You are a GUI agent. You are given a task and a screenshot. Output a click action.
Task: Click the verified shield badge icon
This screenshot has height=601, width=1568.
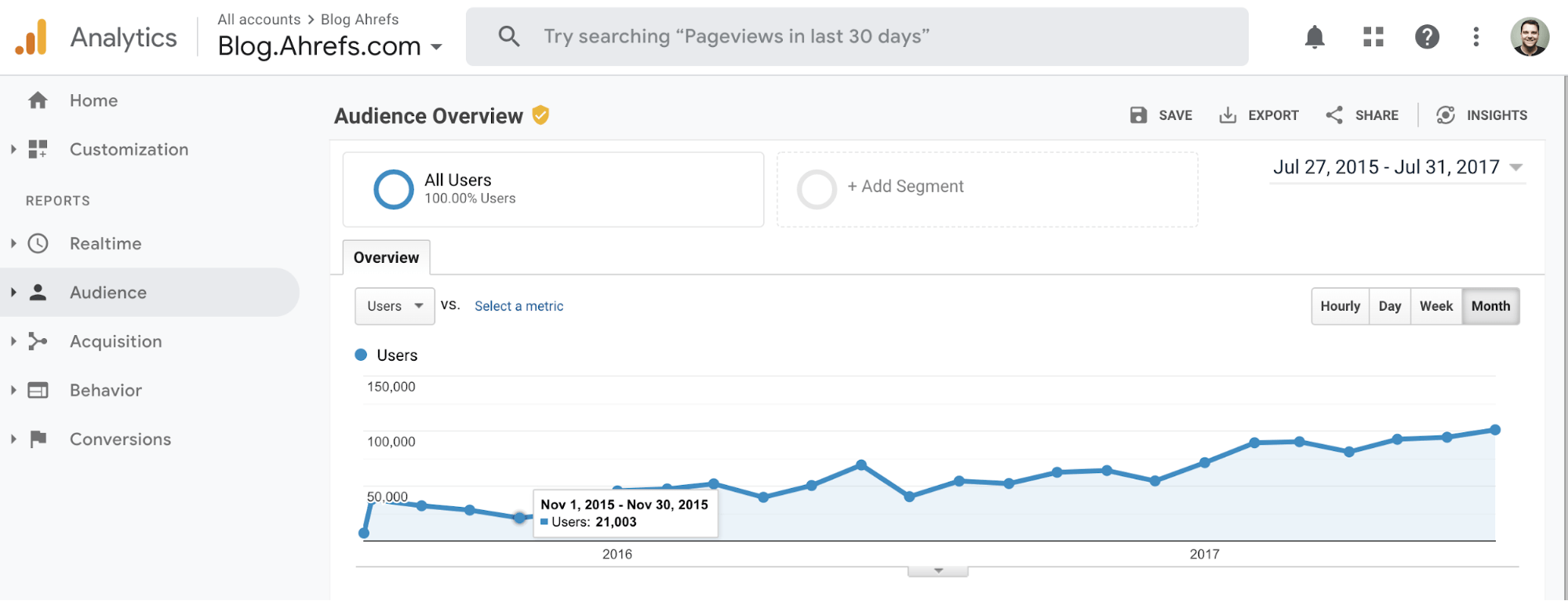(540, 115)
